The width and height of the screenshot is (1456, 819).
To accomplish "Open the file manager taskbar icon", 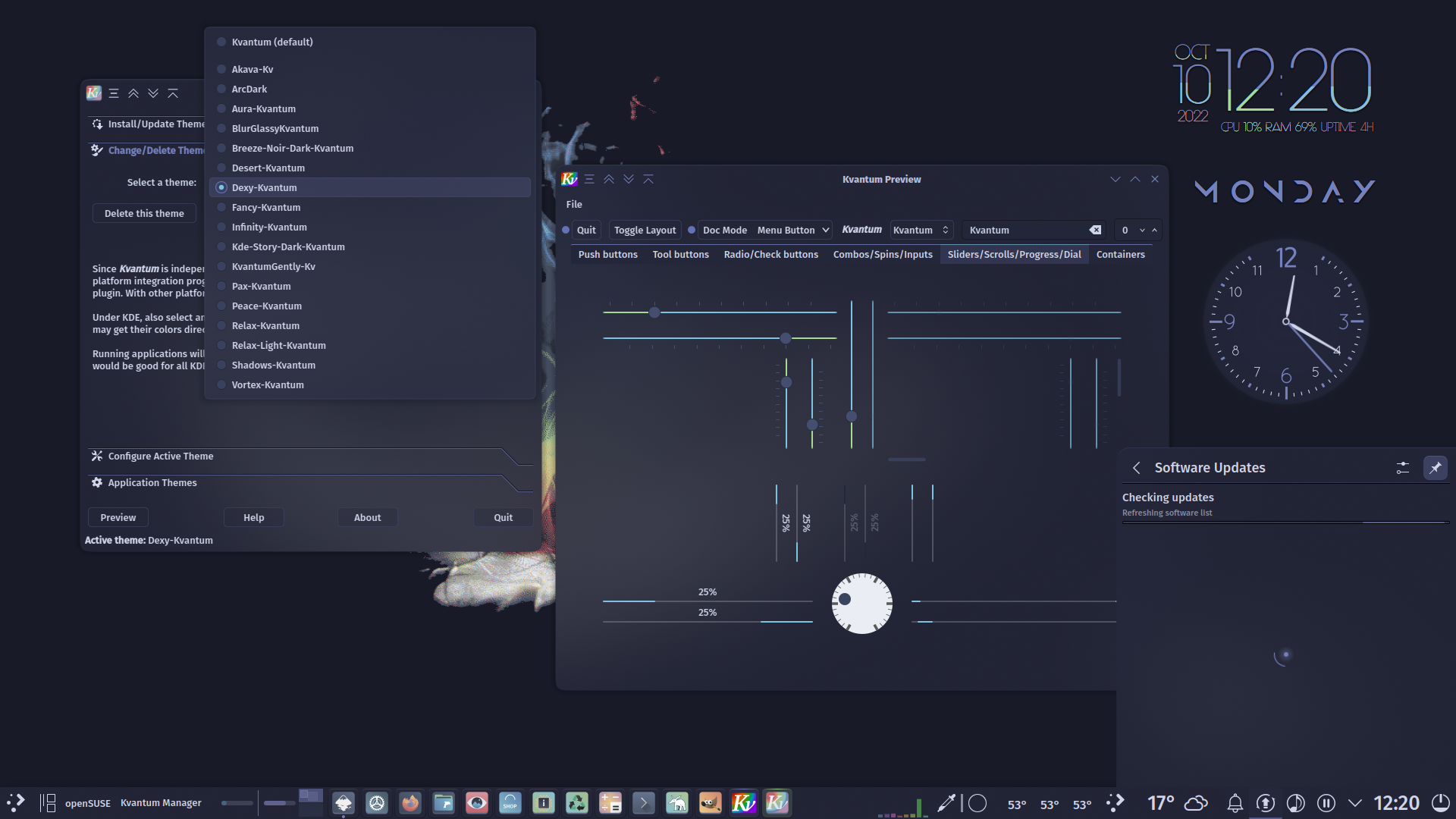I will [x=444, y=802].
